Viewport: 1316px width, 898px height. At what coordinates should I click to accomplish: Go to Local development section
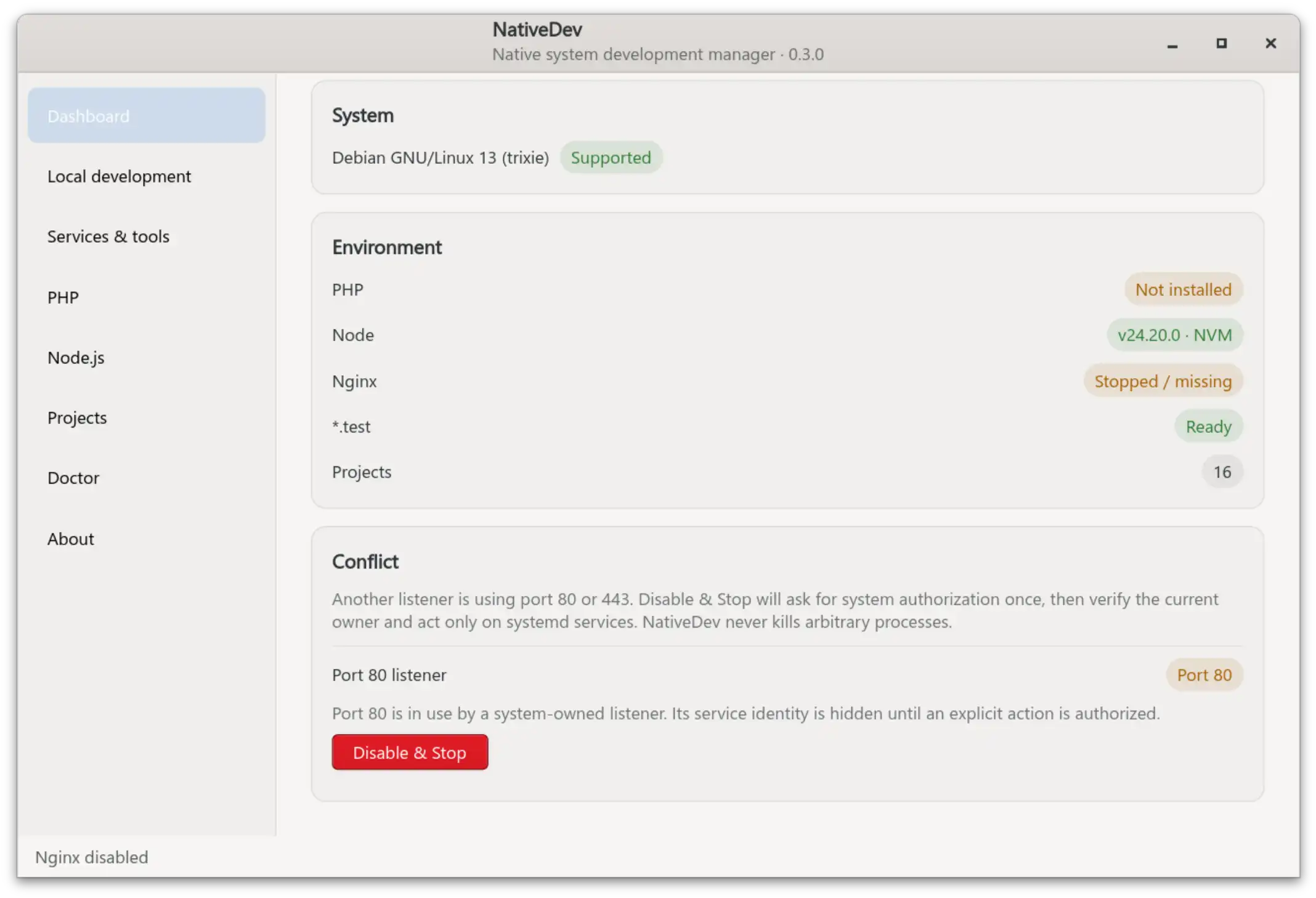147,176
